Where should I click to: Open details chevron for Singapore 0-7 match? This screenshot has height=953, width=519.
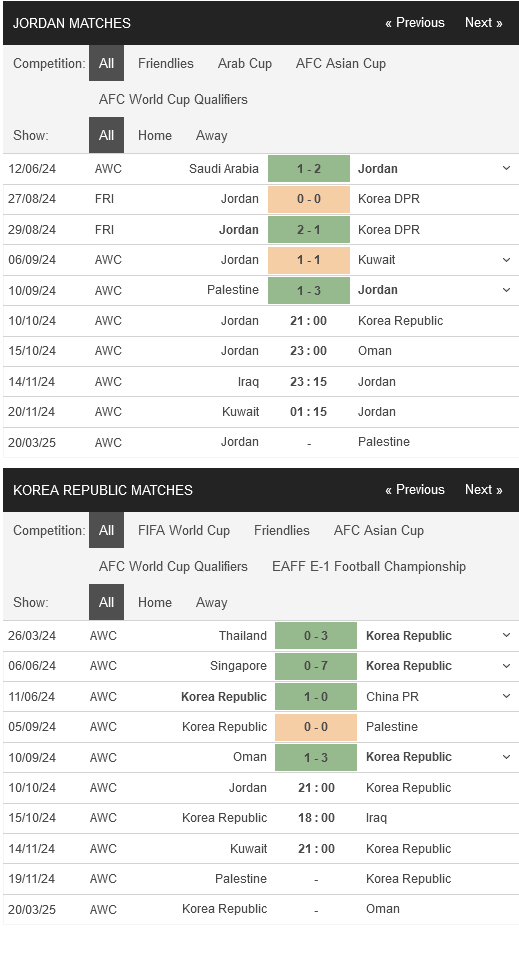point(506,666)
